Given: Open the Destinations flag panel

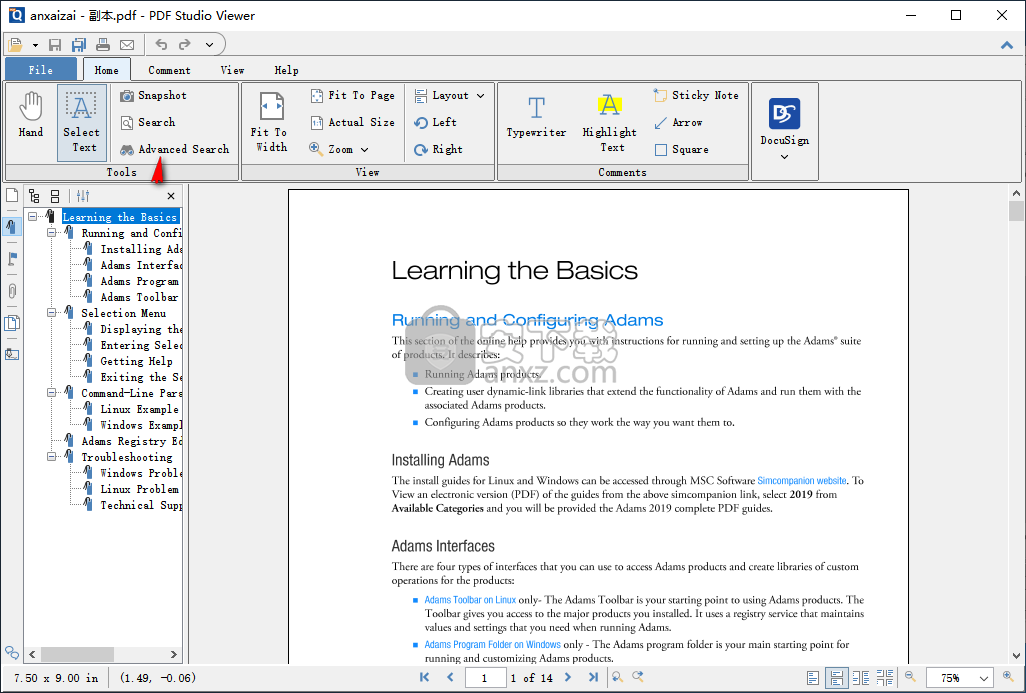Looking at the screenshot, I should click(12, 258).
